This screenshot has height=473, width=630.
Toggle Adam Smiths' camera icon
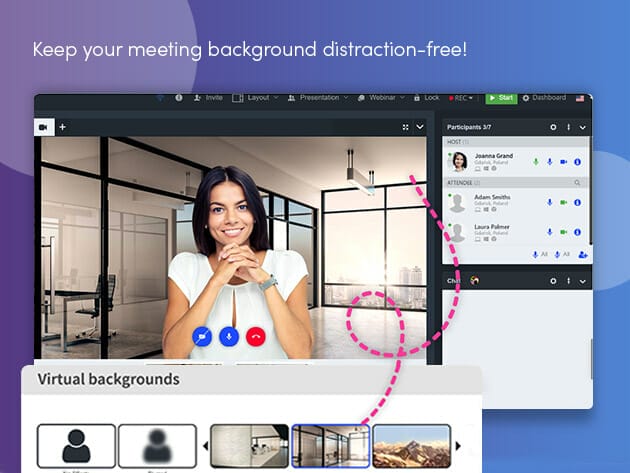pyautogui.click(x=563, y=202)
